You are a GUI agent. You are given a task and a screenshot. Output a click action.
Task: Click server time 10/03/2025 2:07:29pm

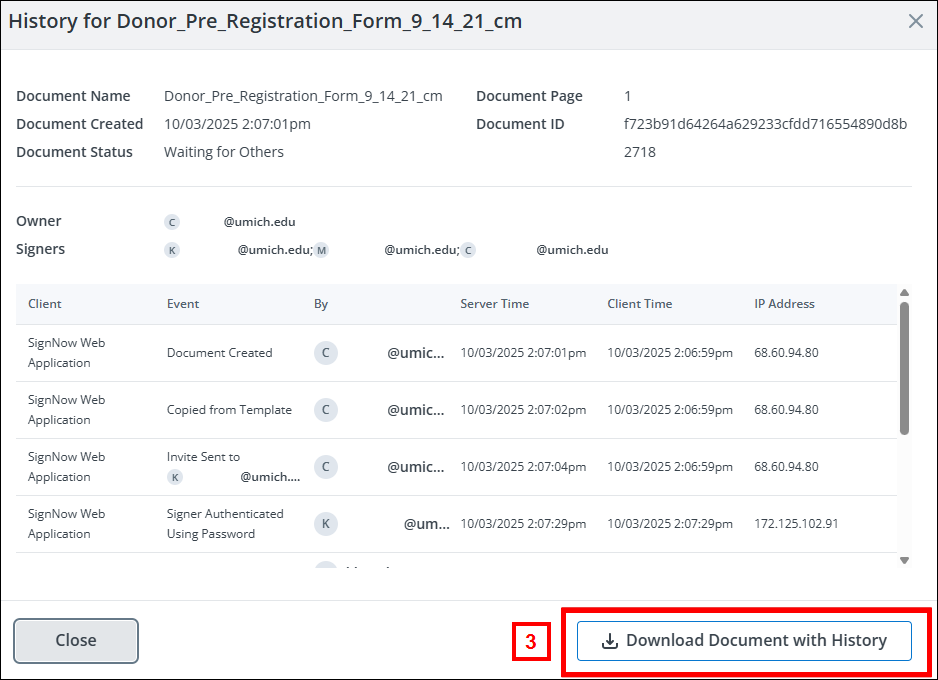click(x=523, y=524)
